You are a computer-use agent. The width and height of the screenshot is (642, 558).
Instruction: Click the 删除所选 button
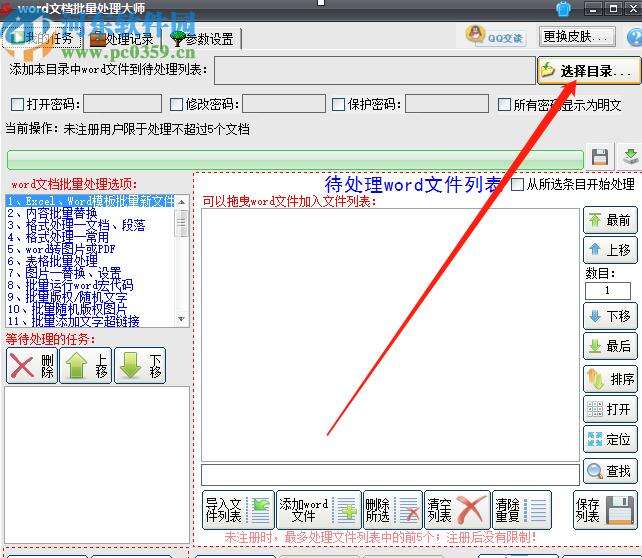pos(393,510)
